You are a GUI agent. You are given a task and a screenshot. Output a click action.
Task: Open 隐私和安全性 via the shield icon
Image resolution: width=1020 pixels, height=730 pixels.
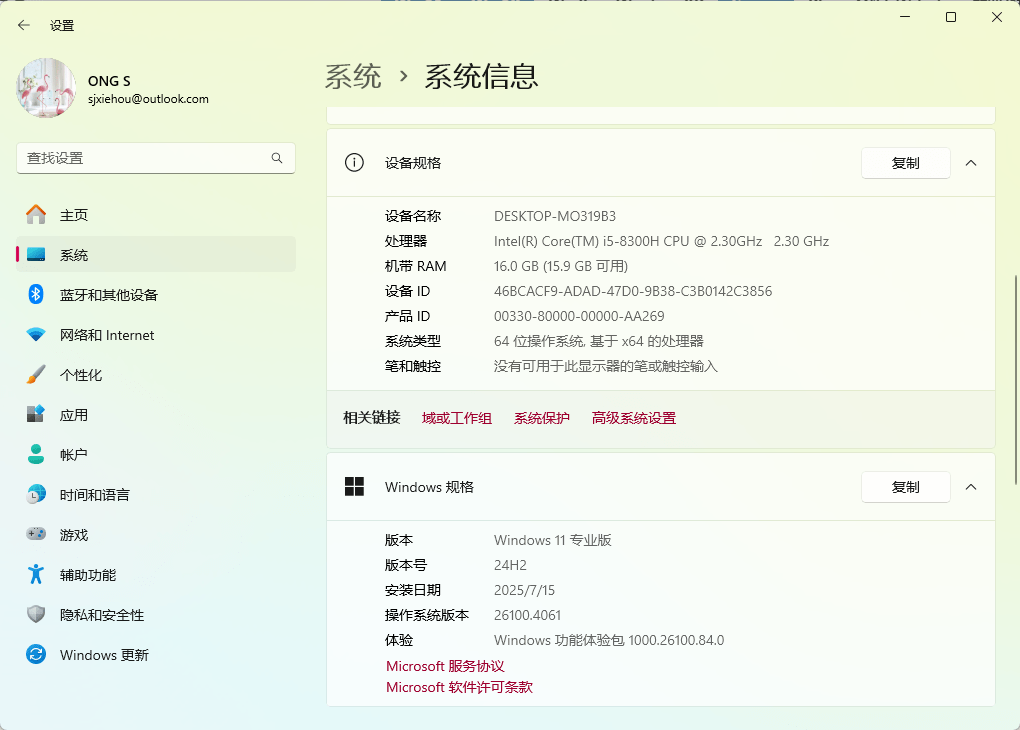click(36, 615)
